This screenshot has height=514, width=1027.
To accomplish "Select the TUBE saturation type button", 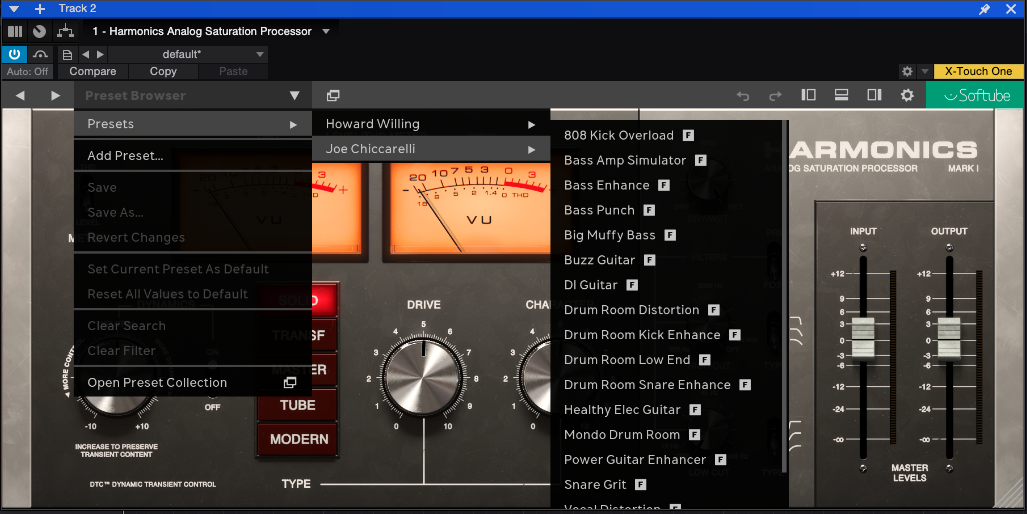I will (x=298, y=405).
